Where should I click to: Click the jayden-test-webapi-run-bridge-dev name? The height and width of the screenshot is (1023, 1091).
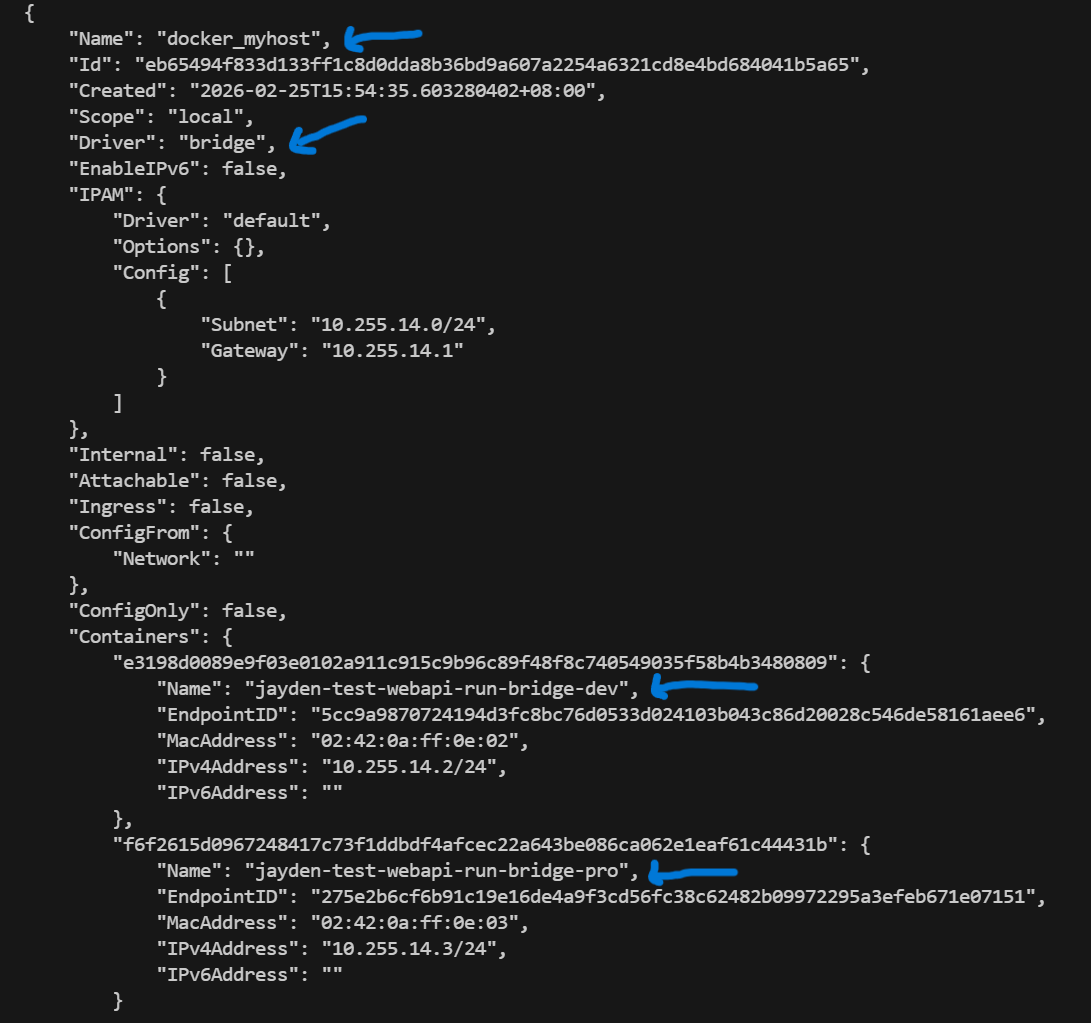[x=436, y=689]
